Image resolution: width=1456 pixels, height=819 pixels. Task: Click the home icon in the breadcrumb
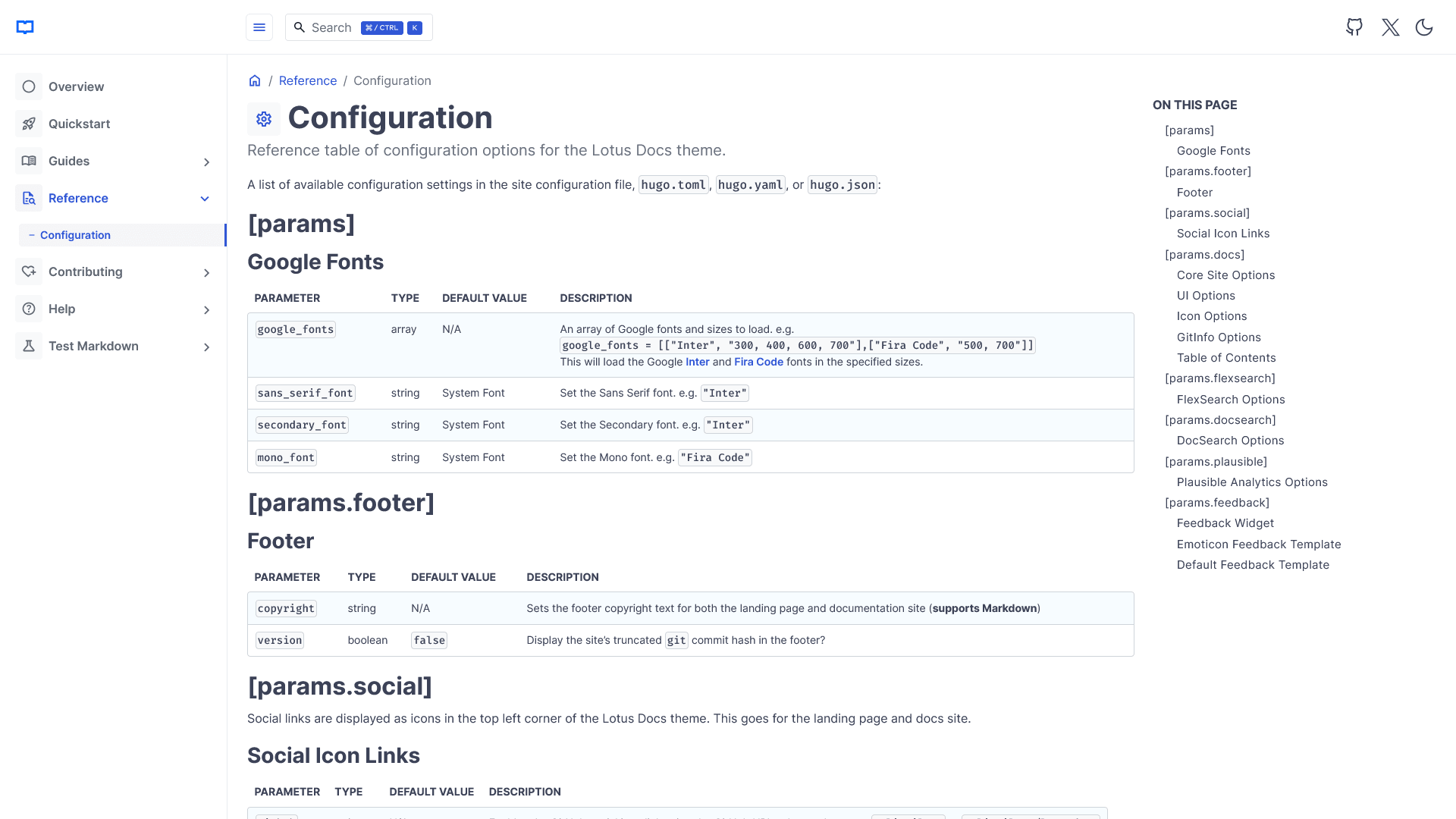click(x=255, y=80)
